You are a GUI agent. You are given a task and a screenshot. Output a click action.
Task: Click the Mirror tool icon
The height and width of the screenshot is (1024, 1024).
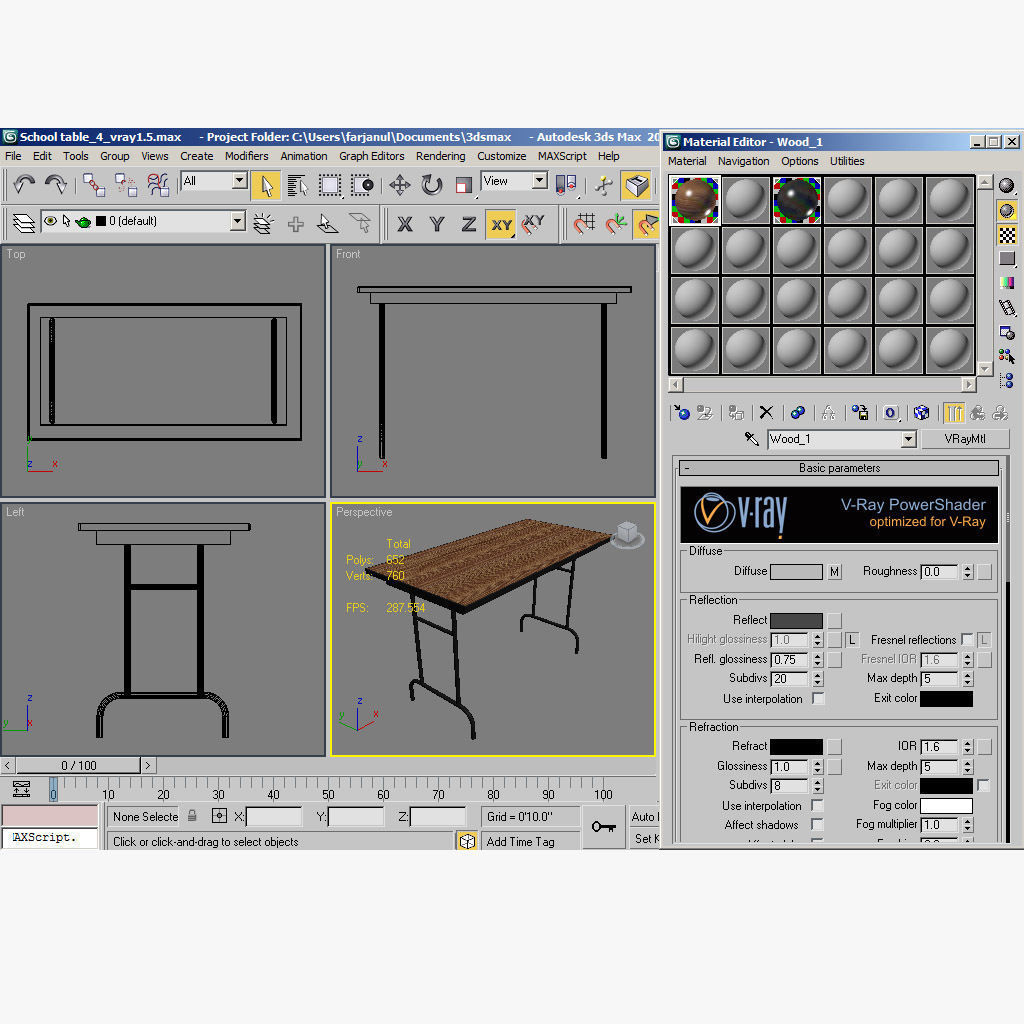pyautogui.click(x=566, y=185)
